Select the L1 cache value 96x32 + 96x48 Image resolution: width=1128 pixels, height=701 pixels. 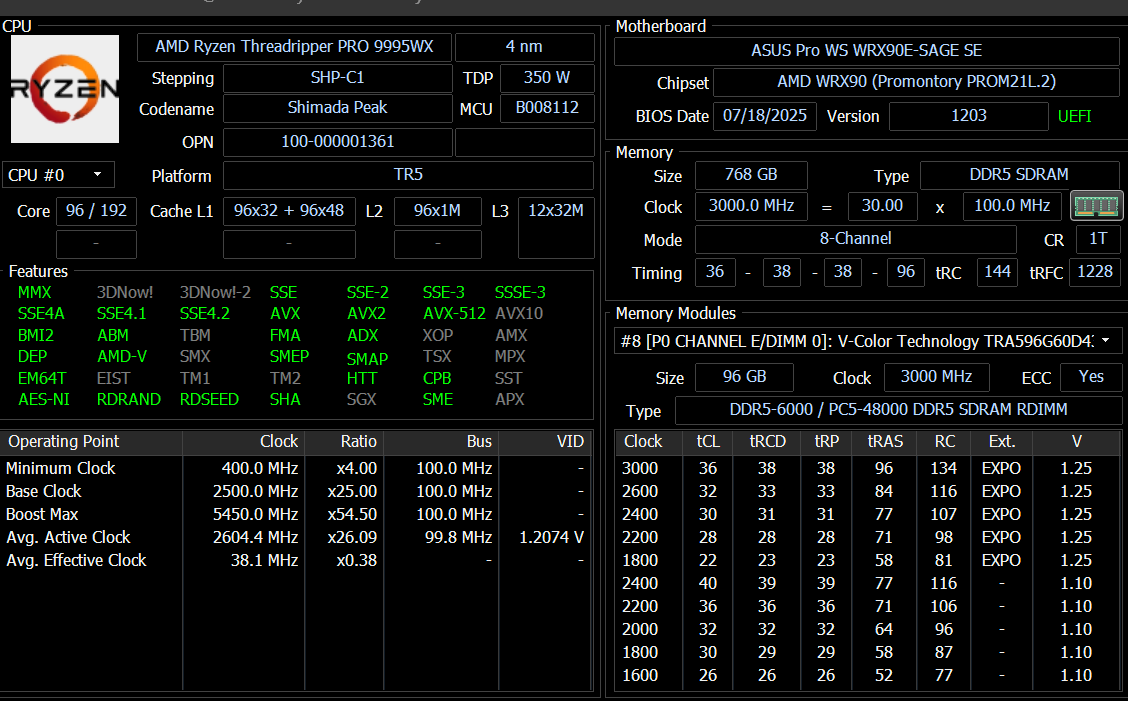coord(289,211)
